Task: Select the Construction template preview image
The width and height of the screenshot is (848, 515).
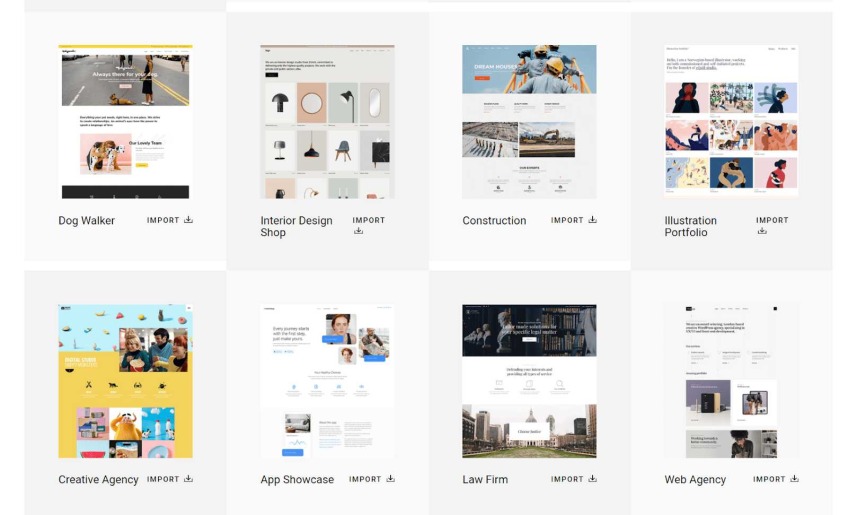Action: tap(529, 121)
